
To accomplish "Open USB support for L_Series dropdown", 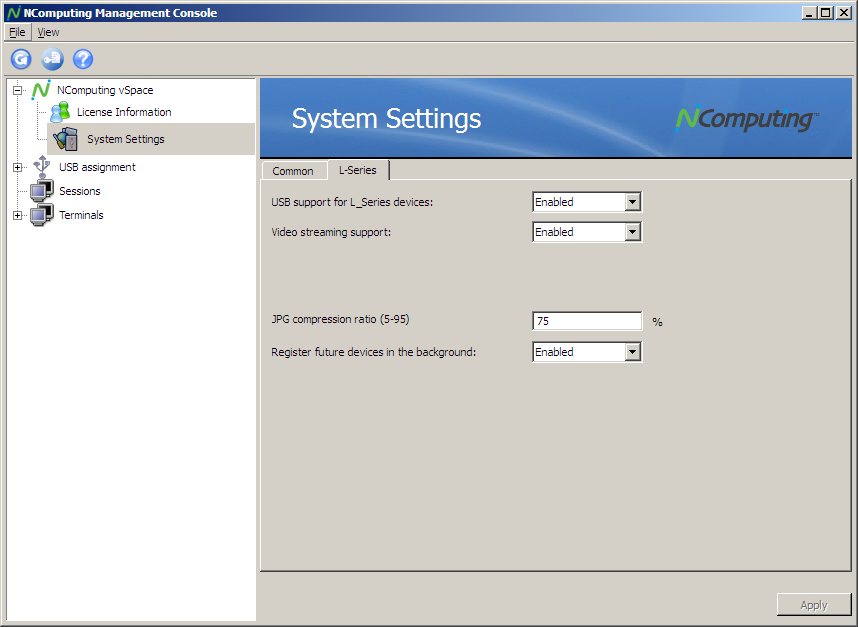I will (x=633, y=202).
